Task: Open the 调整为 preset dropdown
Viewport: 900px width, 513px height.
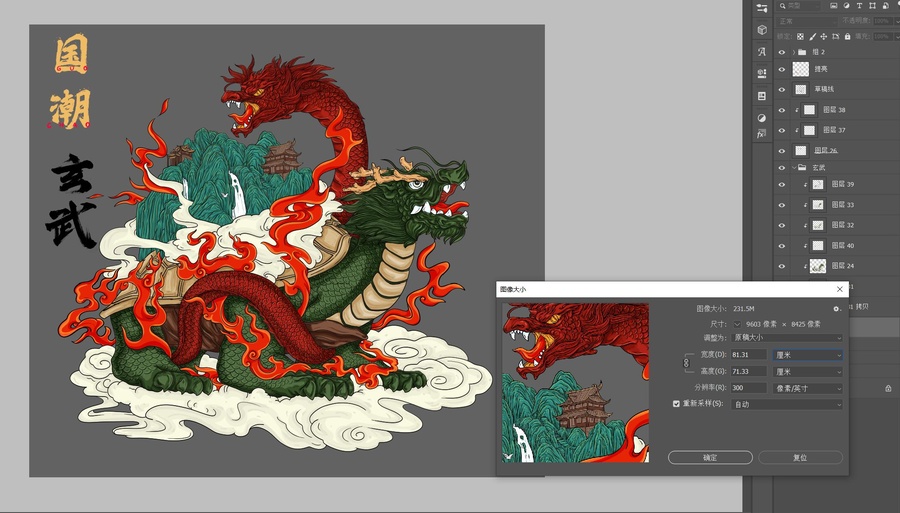Action: [788, 338]
